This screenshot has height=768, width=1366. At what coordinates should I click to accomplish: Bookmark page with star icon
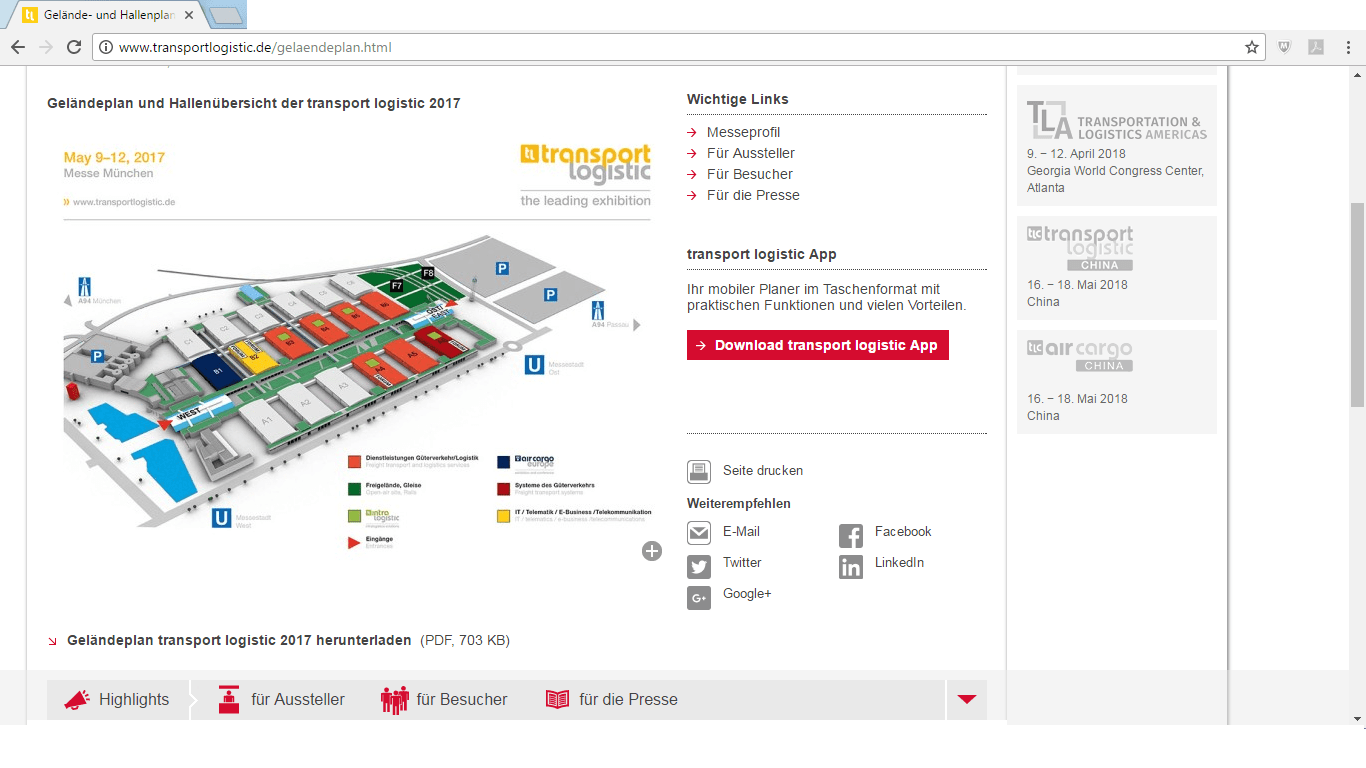click(x=1251, y=47)
